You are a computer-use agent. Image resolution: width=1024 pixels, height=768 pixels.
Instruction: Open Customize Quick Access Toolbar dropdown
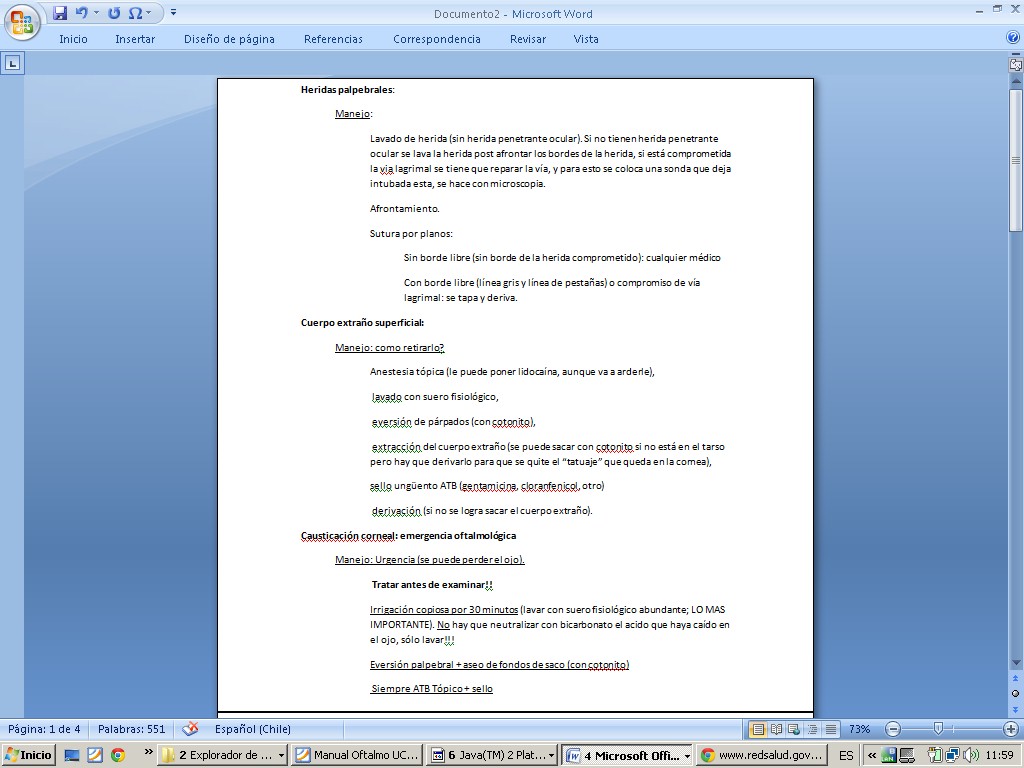[x=173, y=13]
